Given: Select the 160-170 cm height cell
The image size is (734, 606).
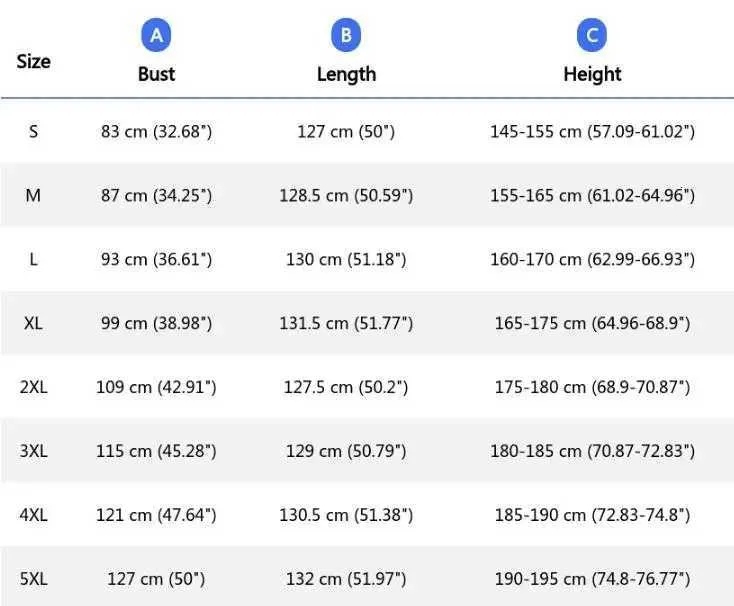Looking at the screenshot, I should (592, 259).
